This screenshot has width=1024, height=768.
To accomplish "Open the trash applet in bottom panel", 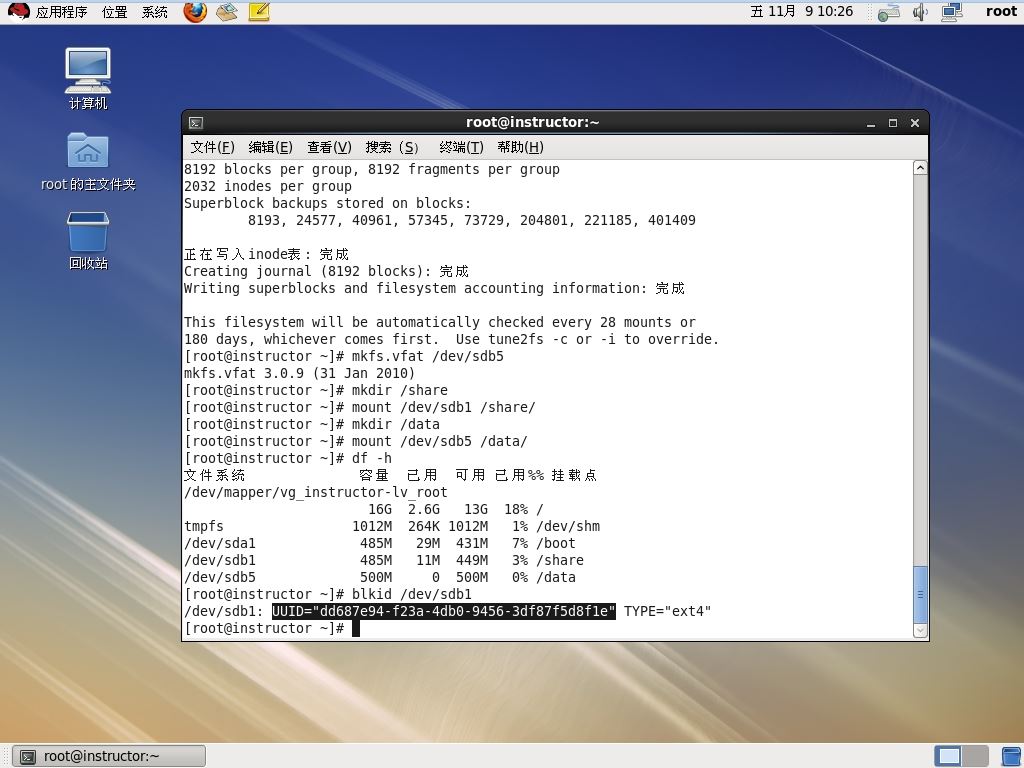I will pyautogui.click(x=1012, y=756).
